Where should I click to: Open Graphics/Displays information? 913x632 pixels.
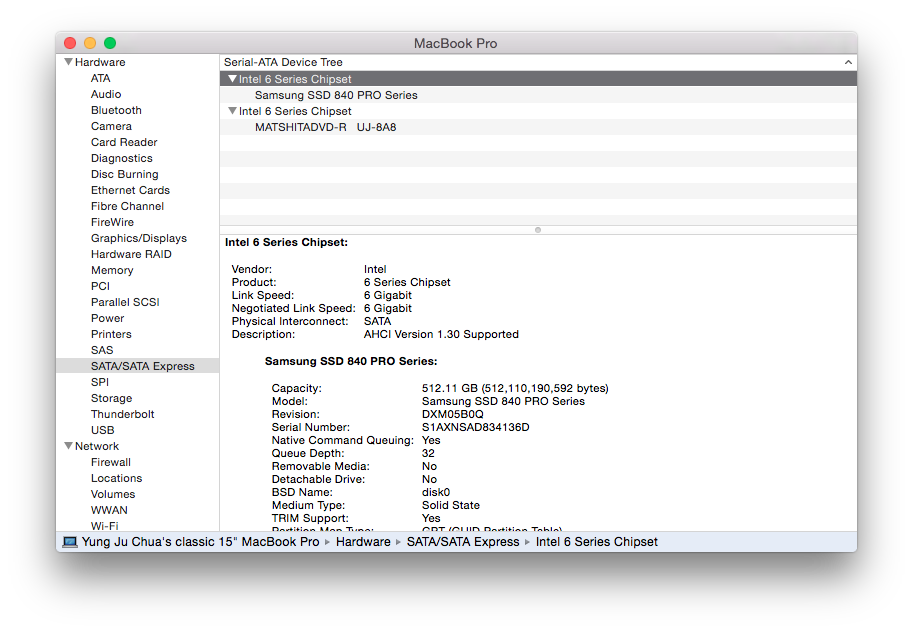(x=139, y=238)
